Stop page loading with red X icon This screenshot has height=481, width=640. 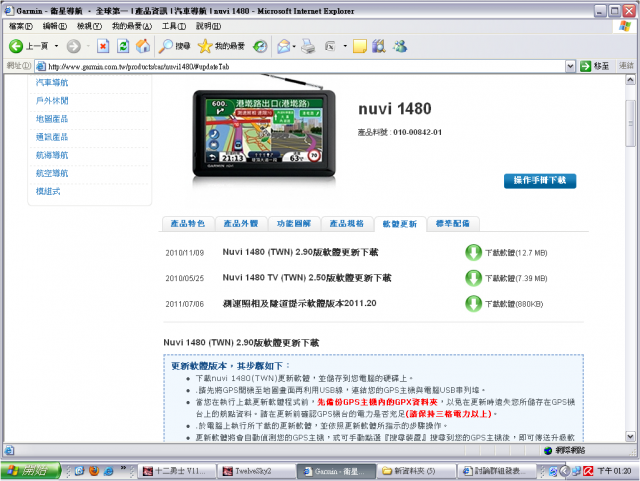pyautogui.click(x=103, y=46)
